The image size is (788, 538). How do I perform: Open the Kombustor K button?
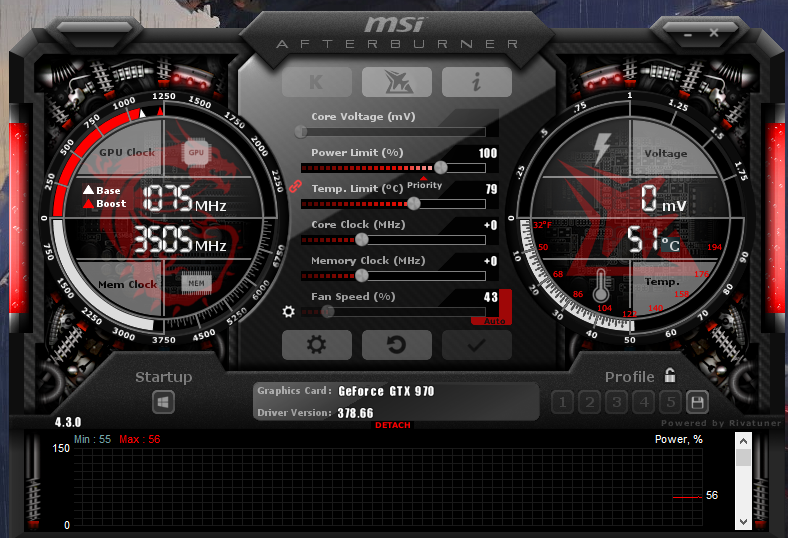tap(317, 82)
